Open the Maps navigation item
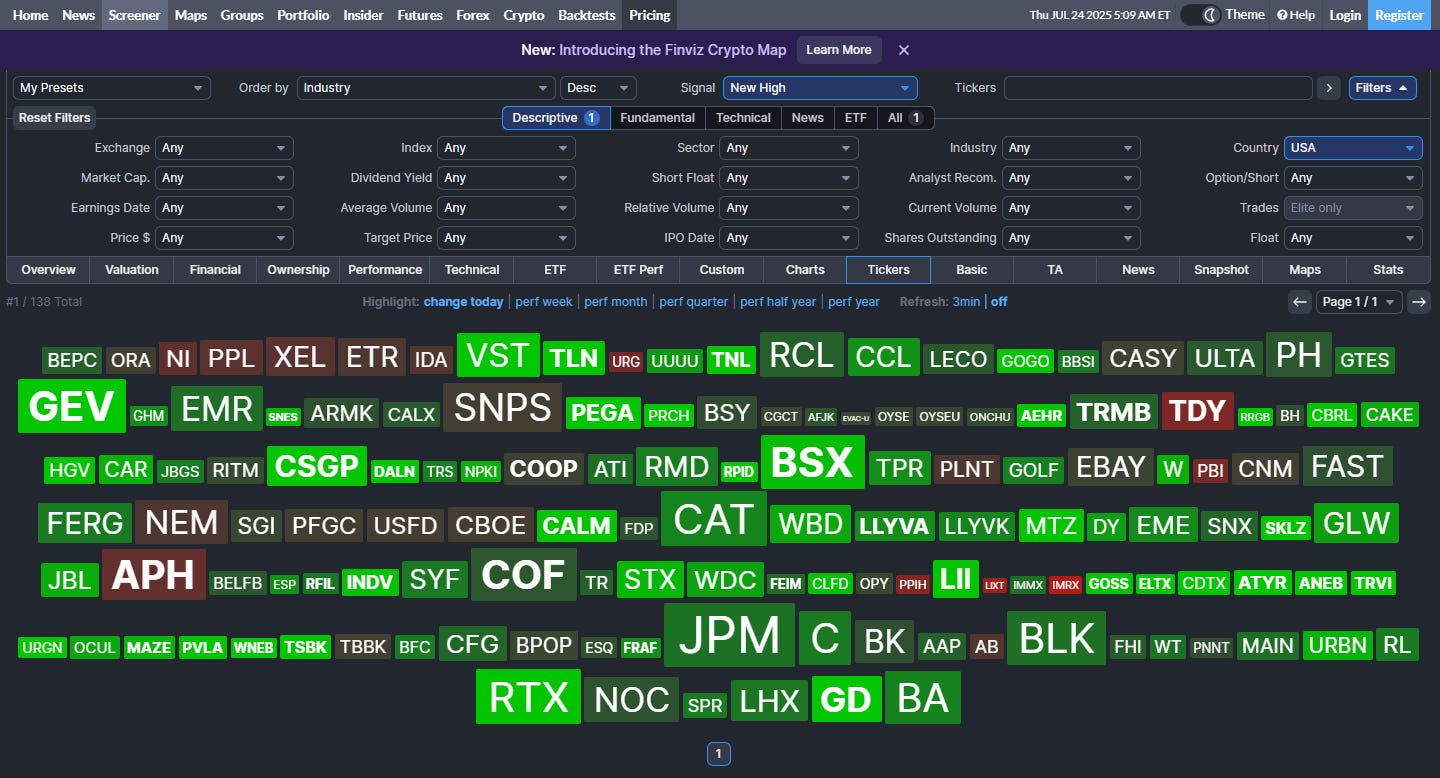Image resolution: width=1440 pixels, height=778 pixels. [x=191, y=15]
